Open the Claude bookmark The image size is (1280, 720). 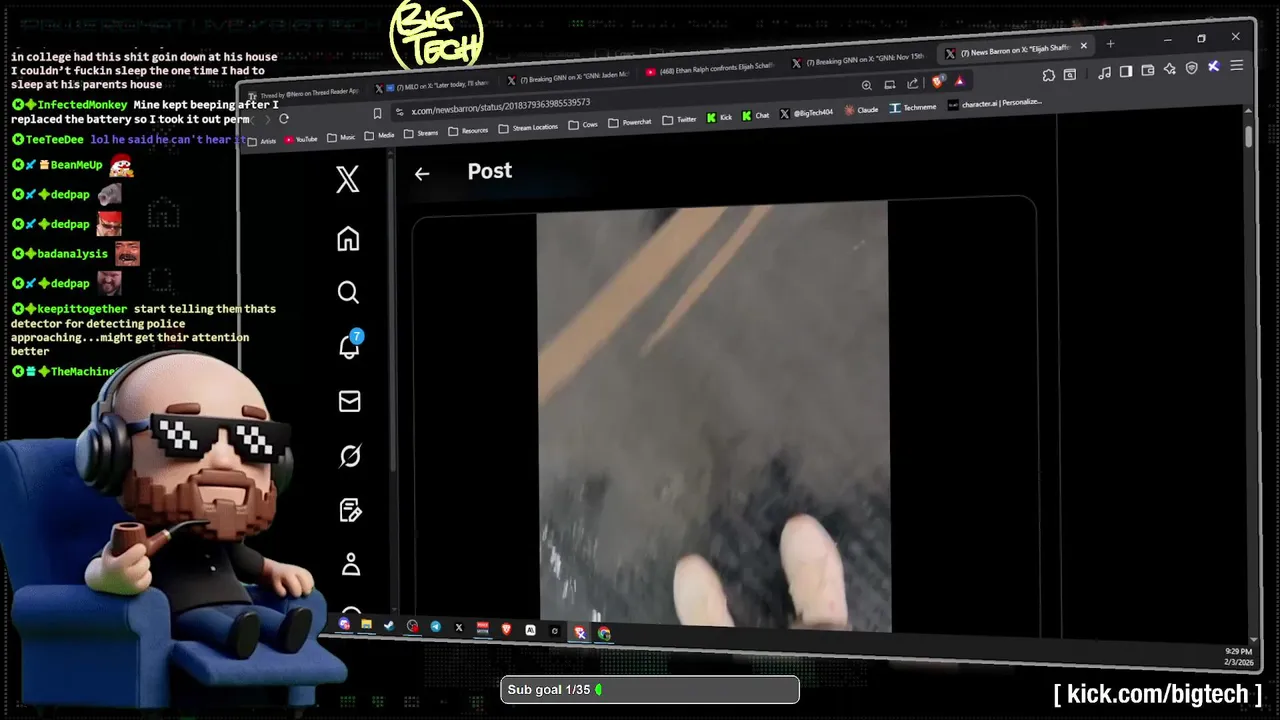[x=861, y=110]
